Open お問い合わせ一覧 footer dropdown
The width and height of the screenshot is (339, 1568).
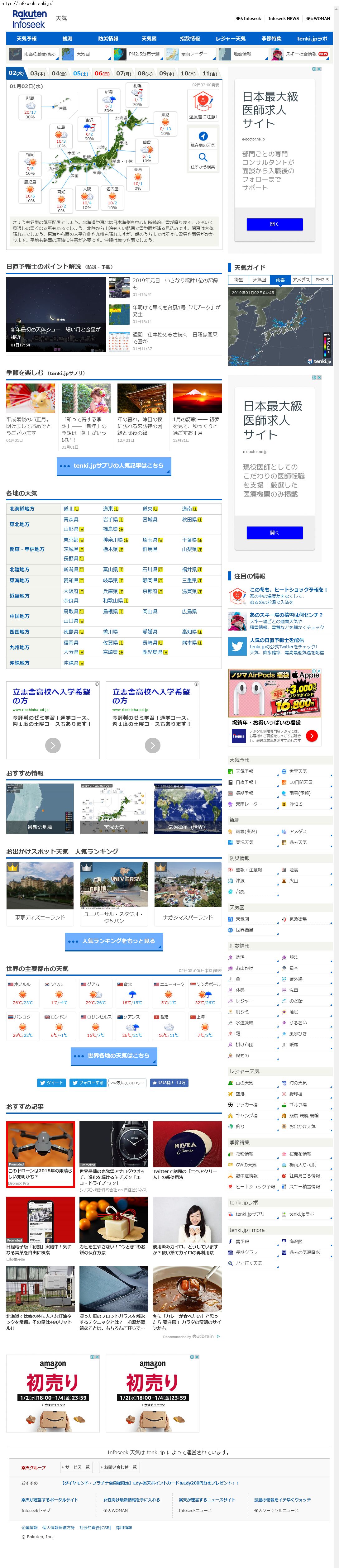coord(119,1467)
